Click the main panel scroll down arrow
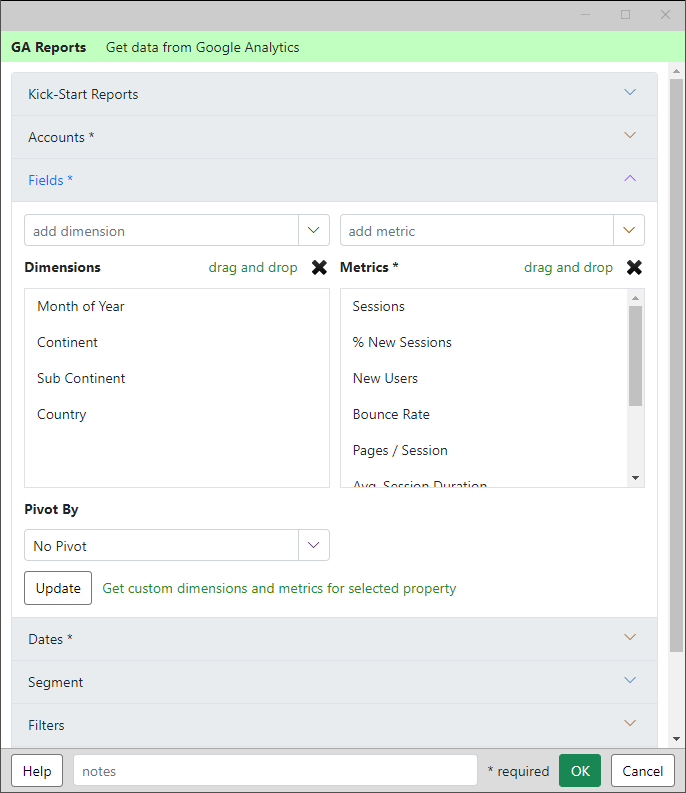This screenshot has height=793, width=686. click(676, 739)
